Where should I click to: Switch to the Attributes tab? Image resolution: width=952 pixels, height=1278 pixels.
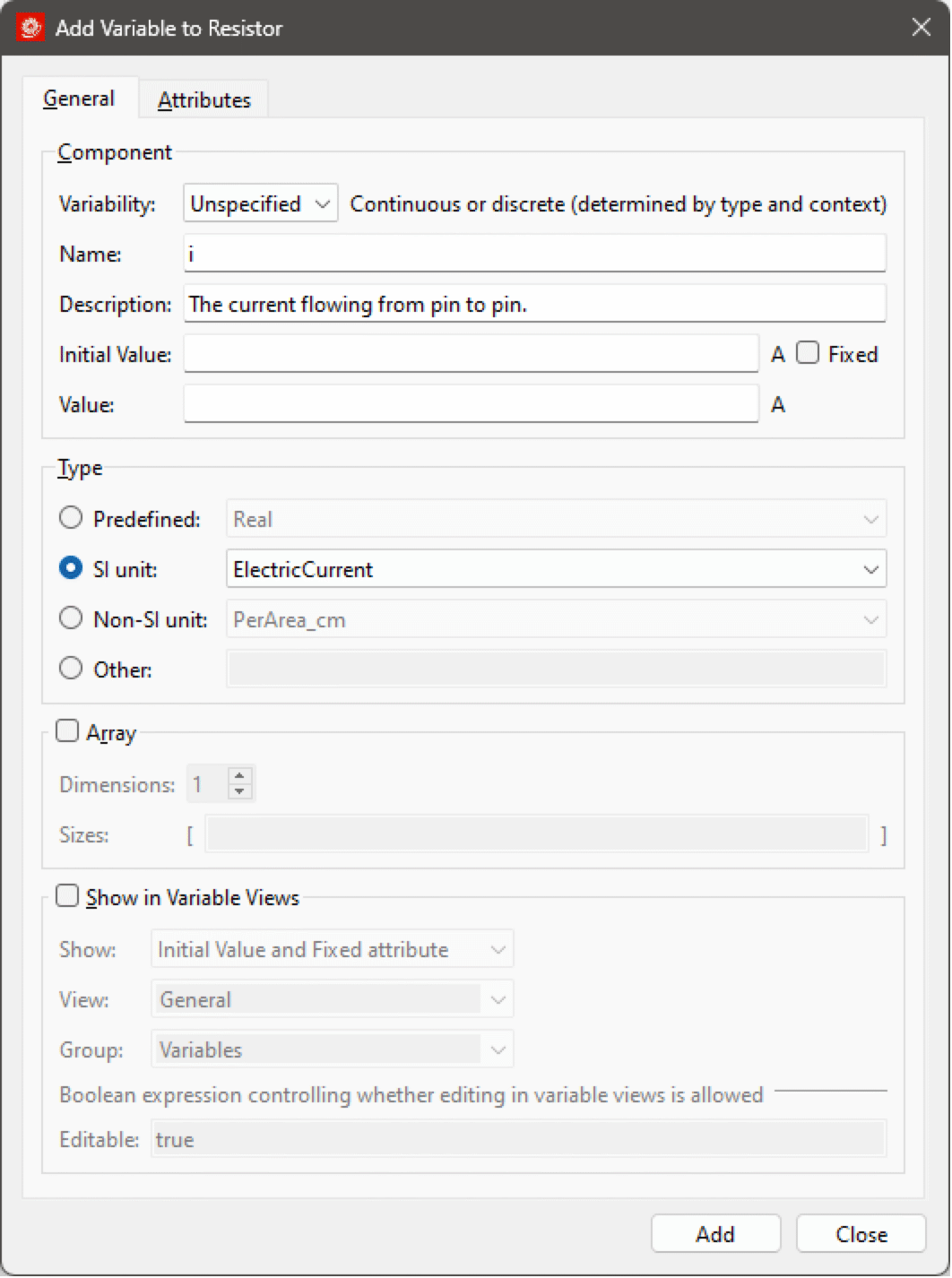pos(203,100)
